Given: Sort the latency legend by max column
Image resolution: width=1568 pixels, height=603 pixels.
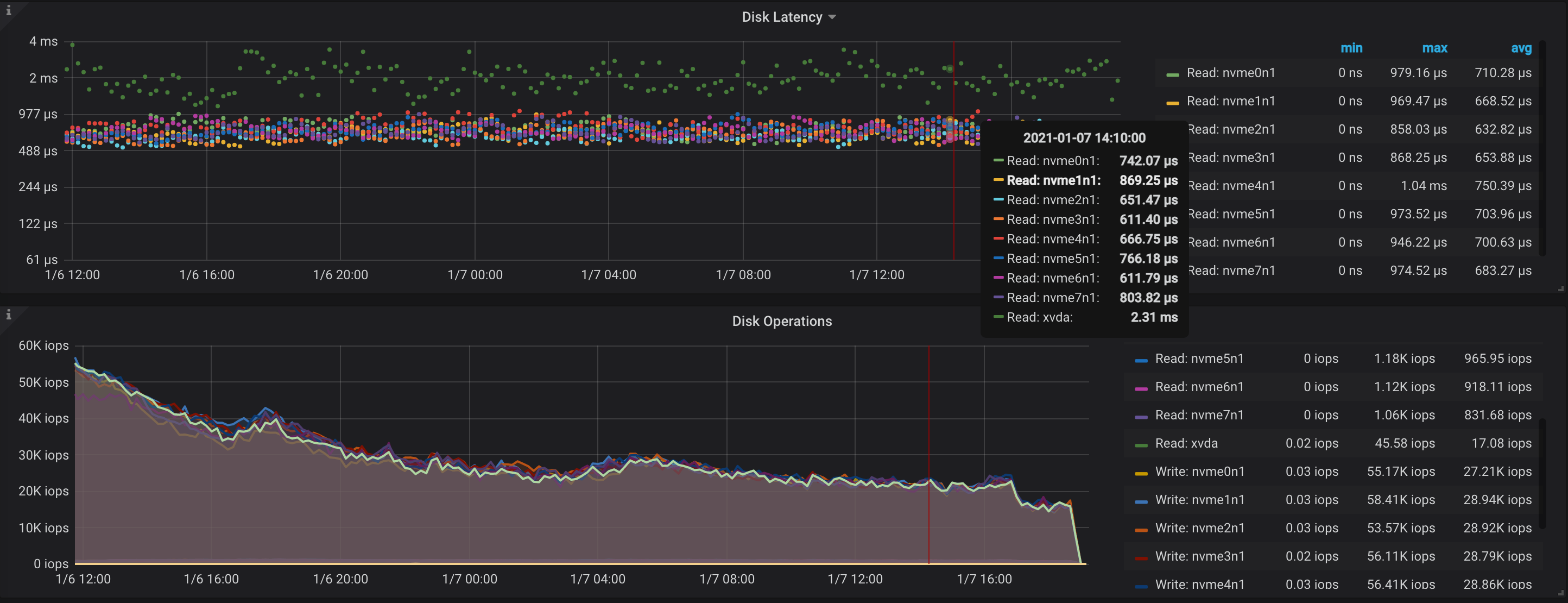Looking at the screenshot, I should (x=1434, y=48).
